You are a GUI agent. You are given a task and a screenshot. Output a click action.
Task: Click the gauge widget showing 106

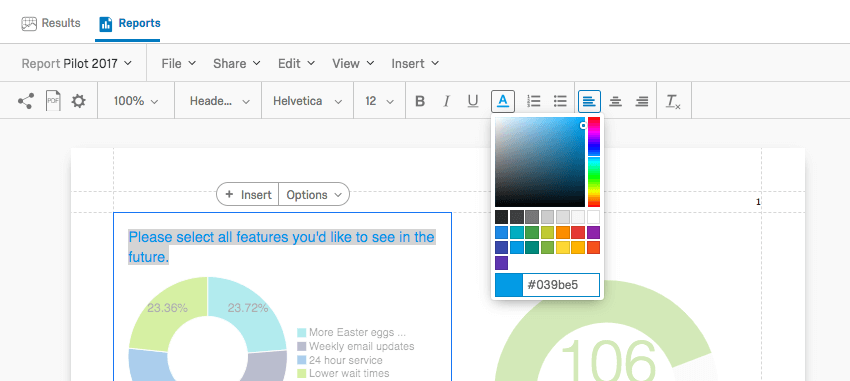point(607,331)
